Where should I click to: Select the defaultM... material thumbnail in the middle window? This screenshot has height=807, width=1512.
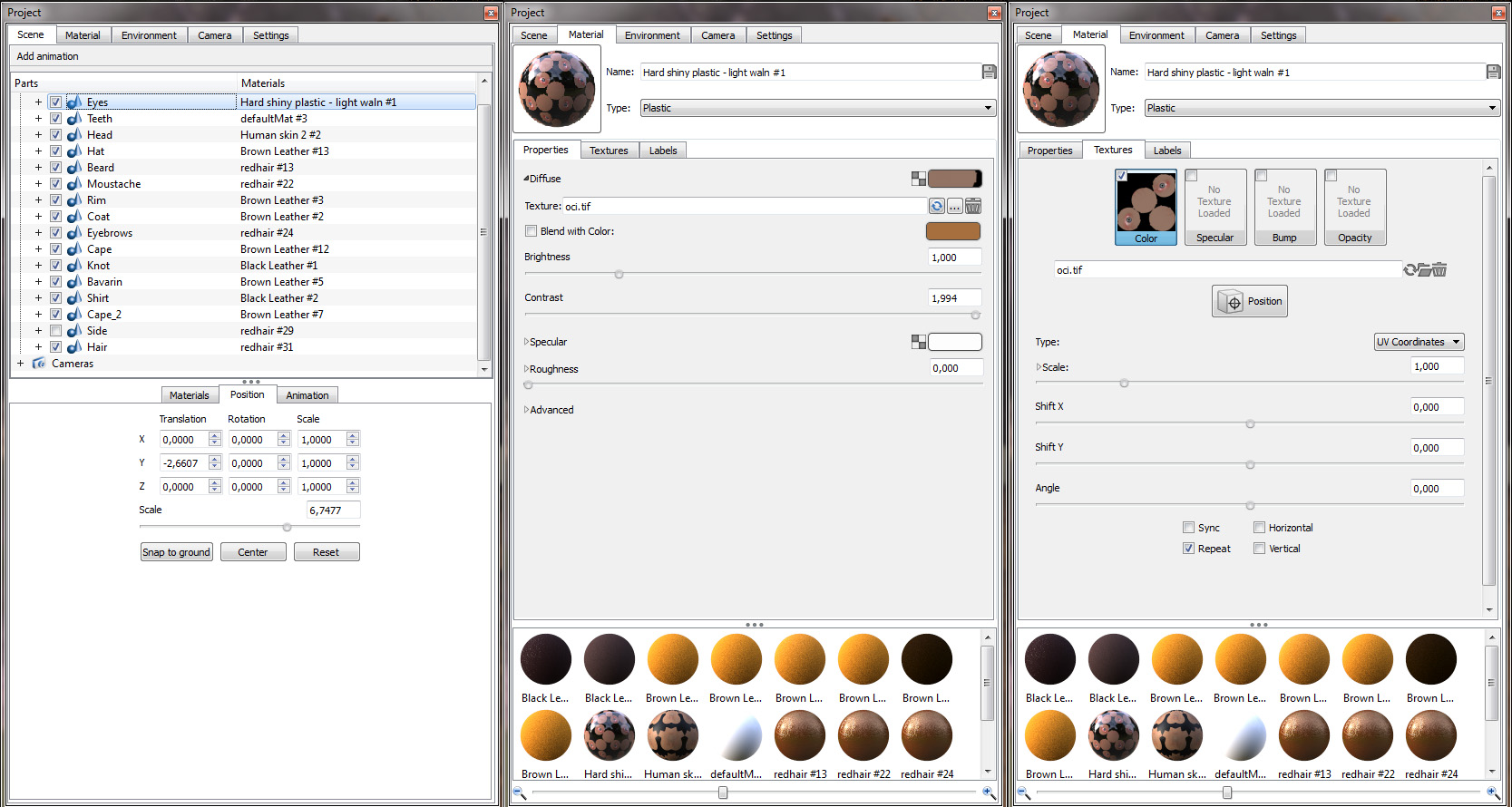[736, 746]
